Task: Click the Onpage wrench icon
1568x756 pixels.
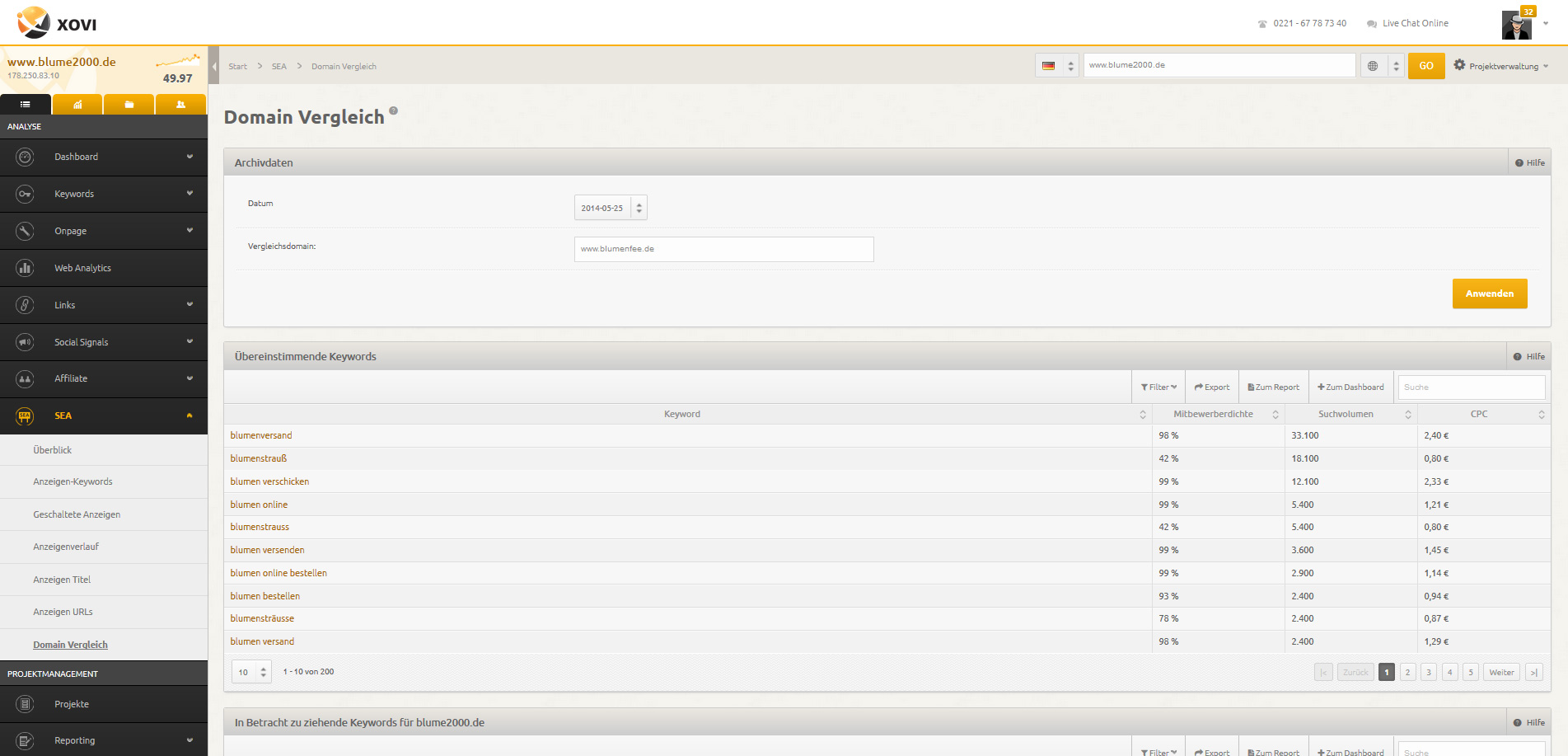Action: pyautogui.click(x=25, y=231)
